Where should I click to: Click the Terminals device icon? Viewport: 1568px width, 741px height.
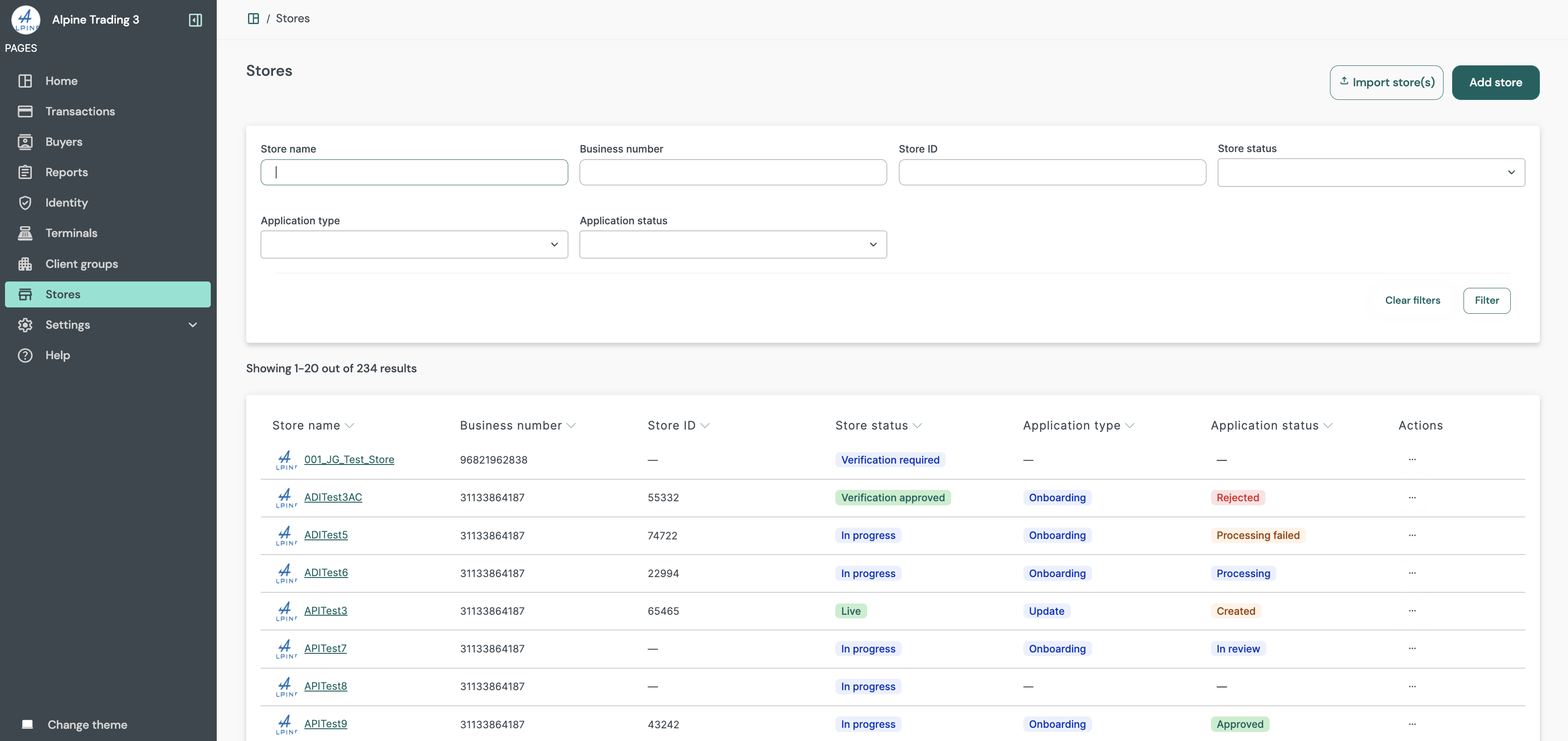coord(25,232)
